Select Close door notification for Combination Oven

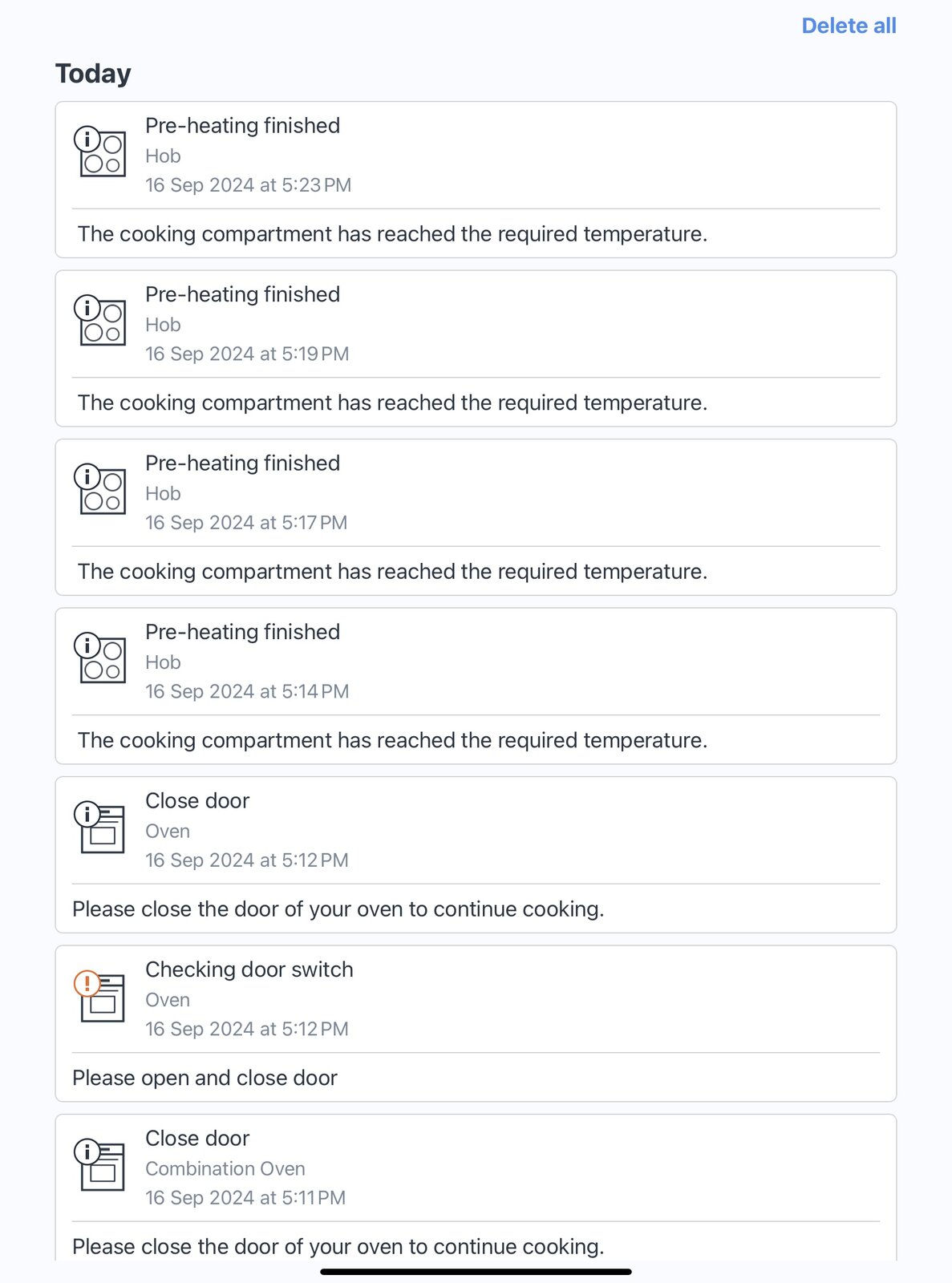coord(197,1139)
